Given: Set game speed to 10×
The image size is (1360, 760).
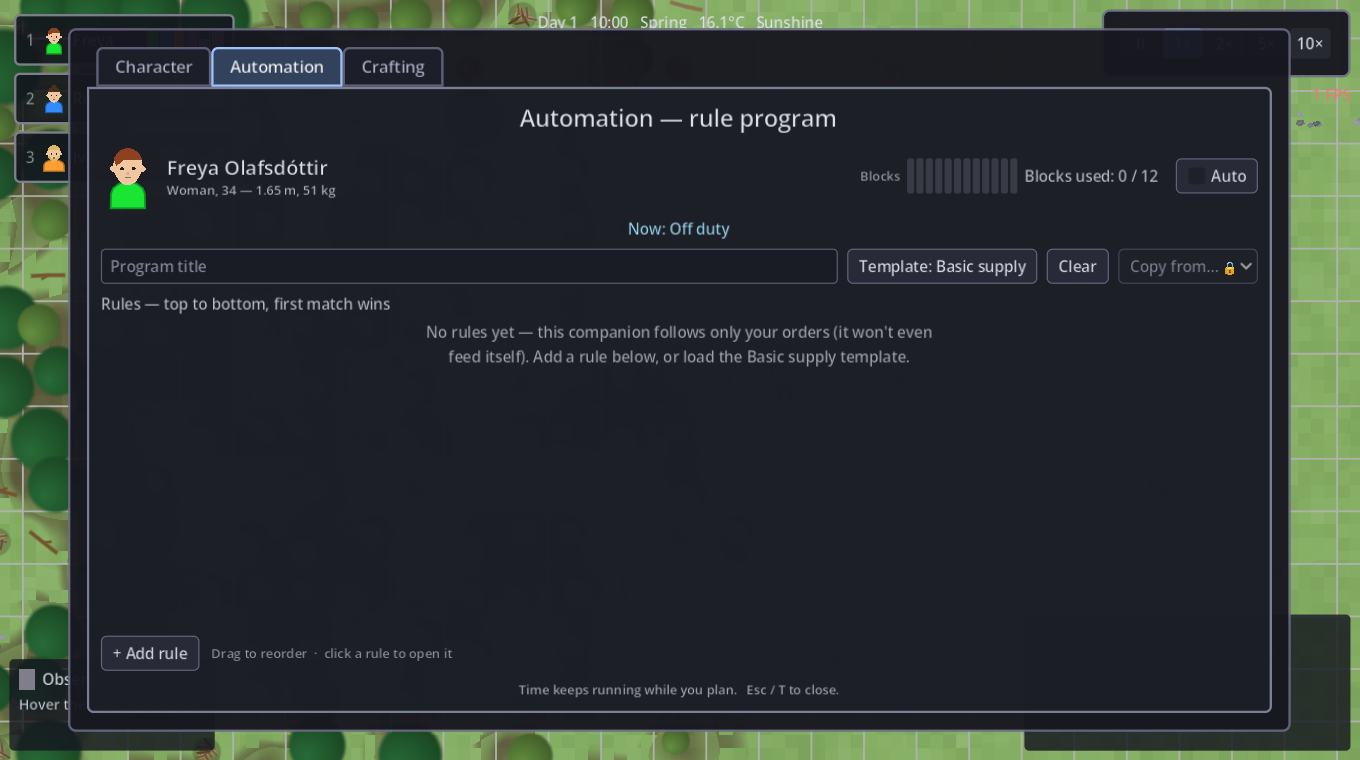Looking at the screenshot, I should (1310, 43).
